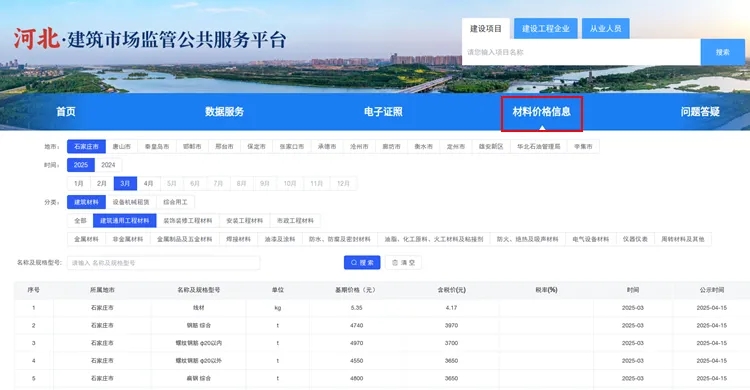
Task: Open the 数据服务 navigation item
Action: point(224,111)
